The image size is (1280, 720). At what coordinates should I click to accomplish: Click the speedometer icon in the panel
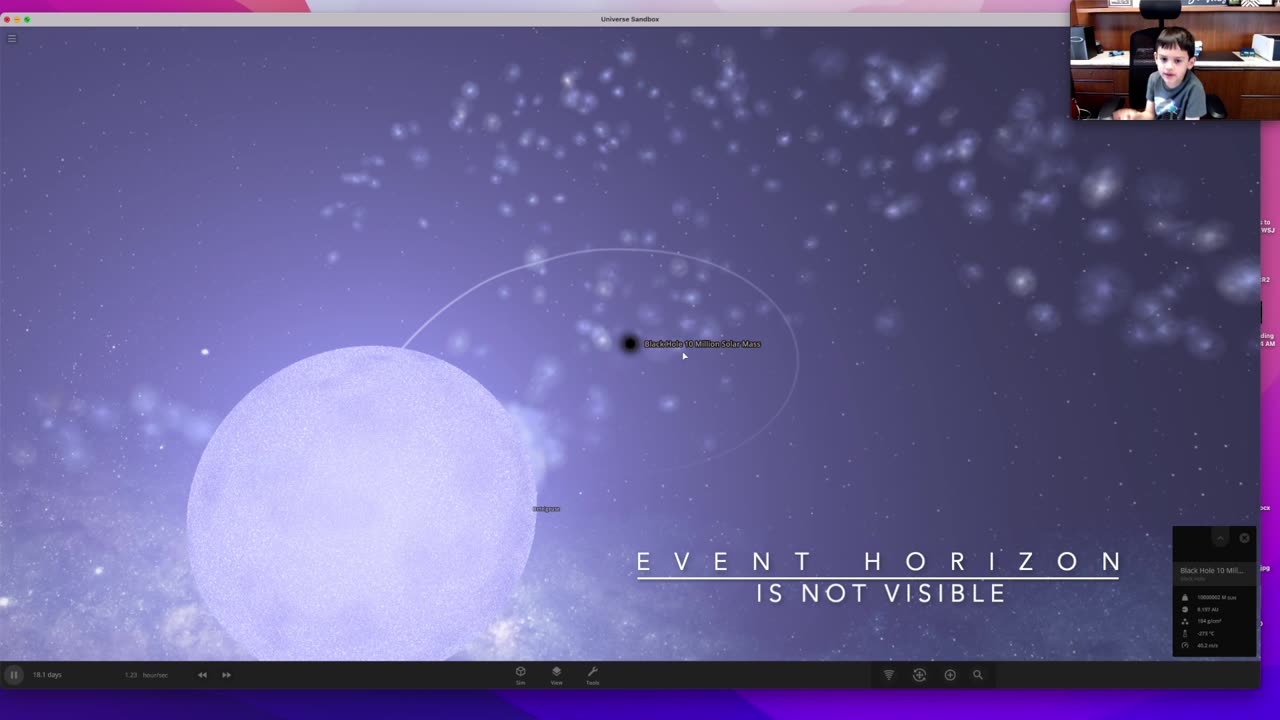(1185, 645)
